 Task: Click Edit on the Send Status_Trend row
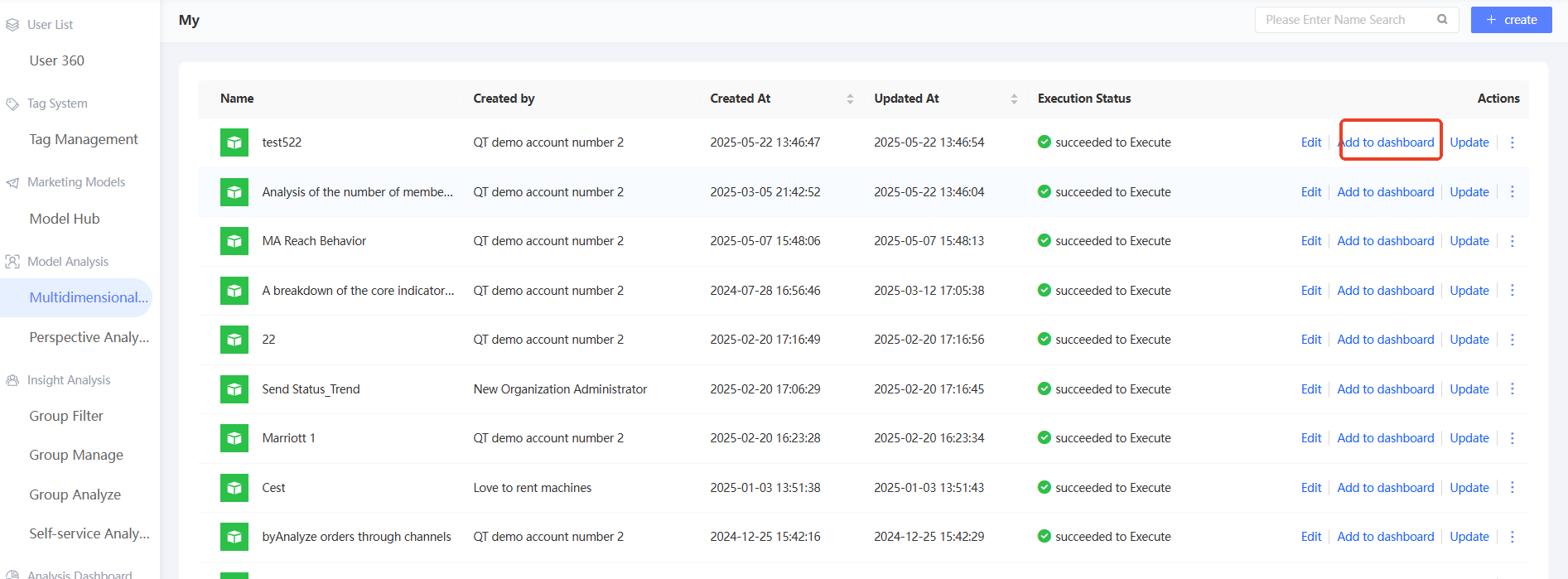tap(1311, 389)
